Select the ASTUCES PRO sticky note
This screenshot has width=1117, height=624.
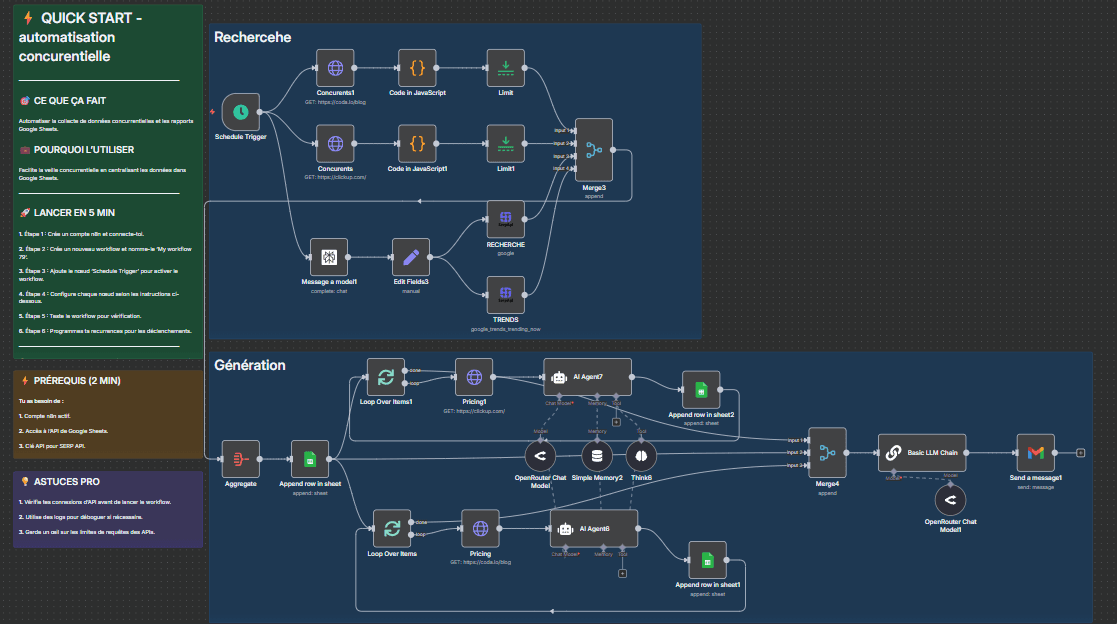tap(106, 510)
